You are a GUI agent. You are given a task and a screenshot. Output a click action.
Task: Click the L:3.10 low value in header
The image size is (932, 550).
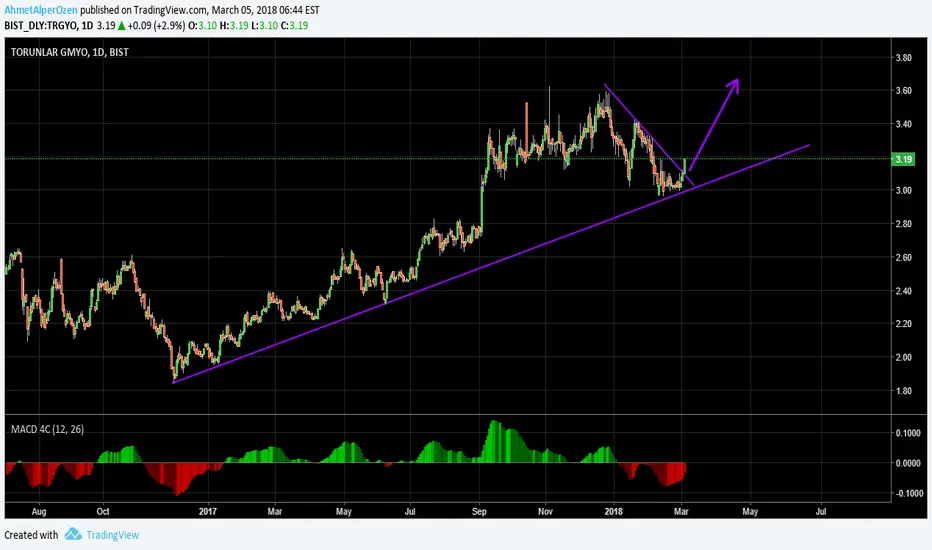[x=264, y=26]
